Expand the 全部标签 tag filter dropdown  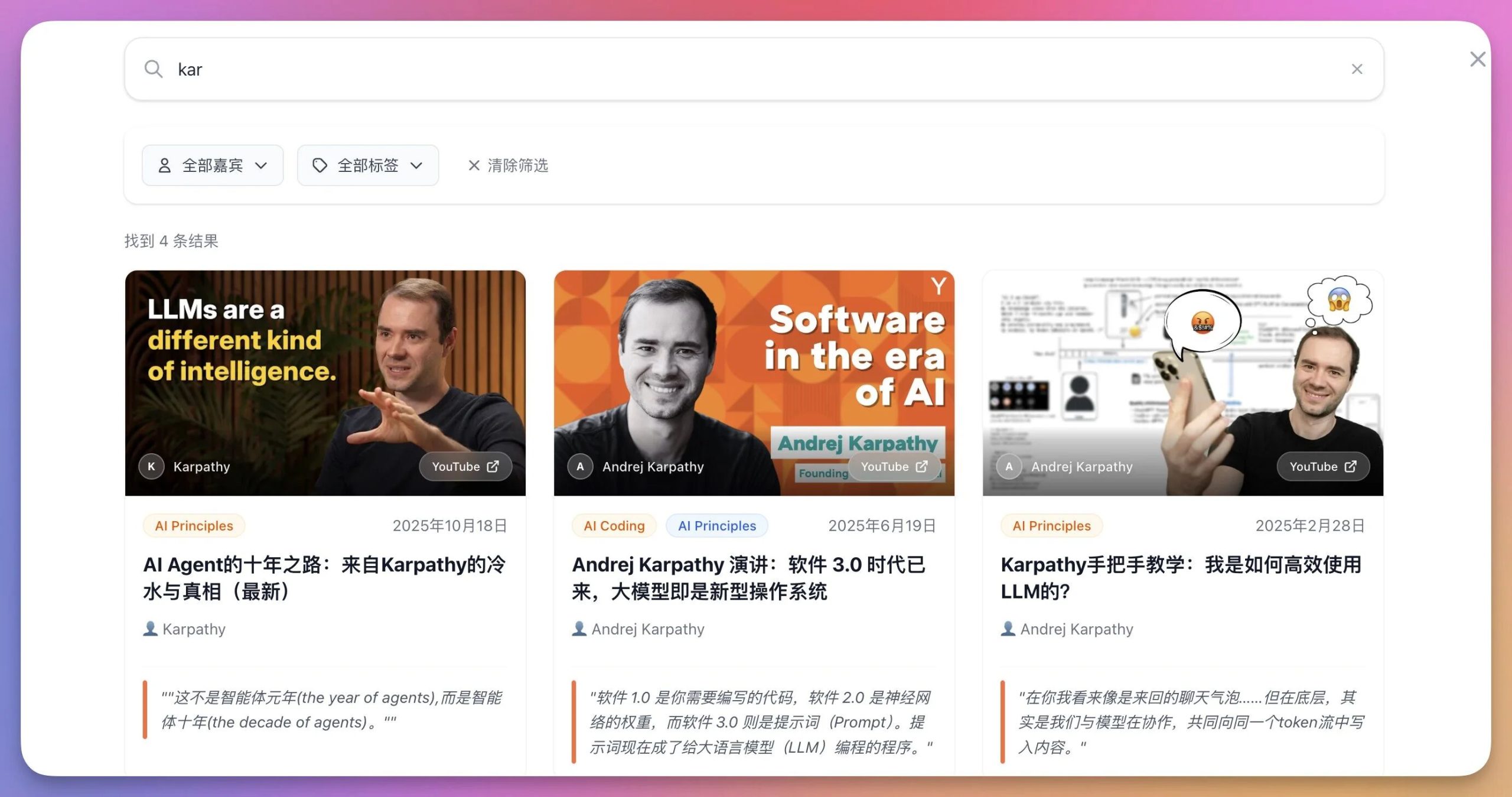367,165
